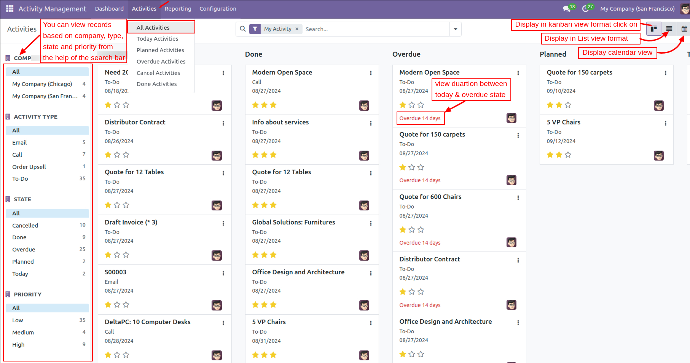Image resolution: width=690 pixels, height=363 pixels.
Task: Remove the My Activity filter facet
Action: [297, 29]
